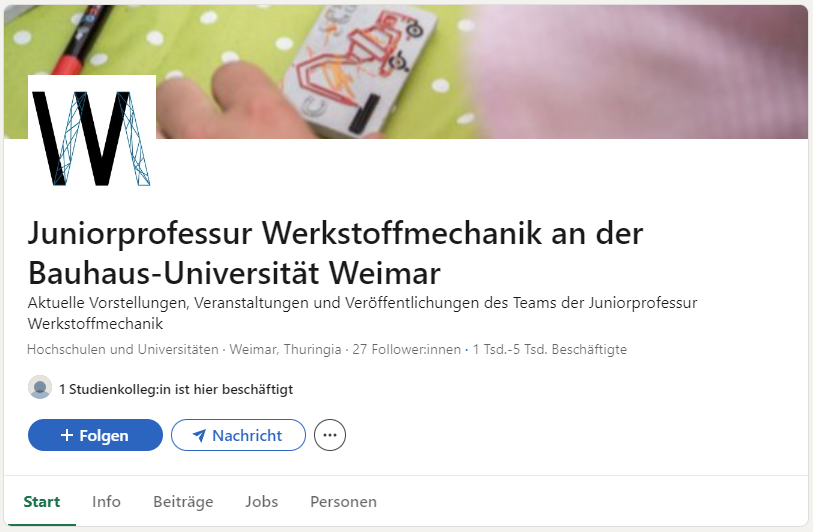Click the paper plane icon in Nachricht
The width and height of the screenshot is (813, 532).
199,436
